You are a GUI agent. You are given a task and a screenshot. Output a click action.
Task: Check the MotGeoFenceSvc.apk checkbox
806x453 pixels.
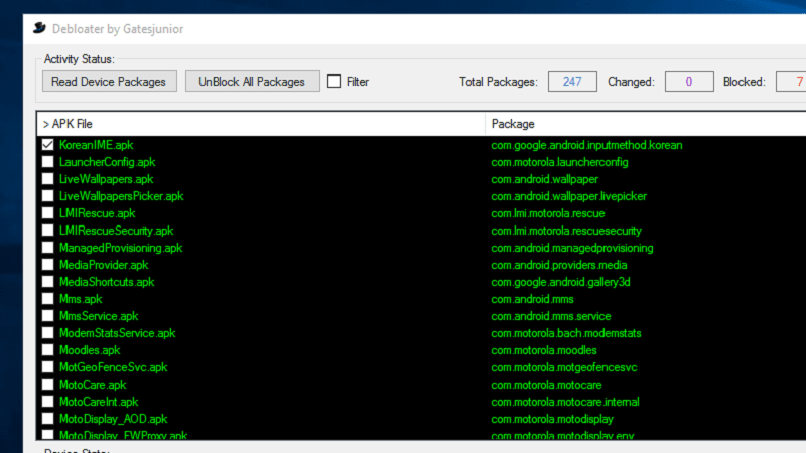tap(47, 367)
